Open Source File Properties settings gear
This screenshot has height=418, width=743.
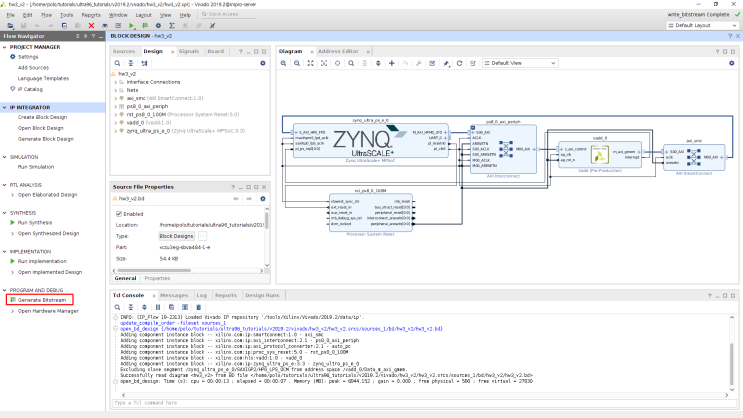click(x=263, y=199)
